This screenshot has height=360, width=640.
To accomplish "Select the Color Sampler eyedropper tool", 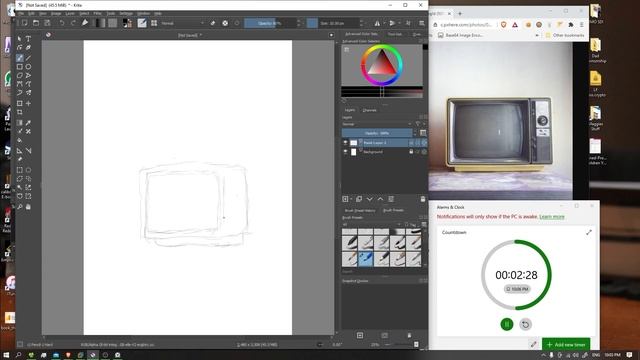I will pyautogui.click(x=28, y=122).
